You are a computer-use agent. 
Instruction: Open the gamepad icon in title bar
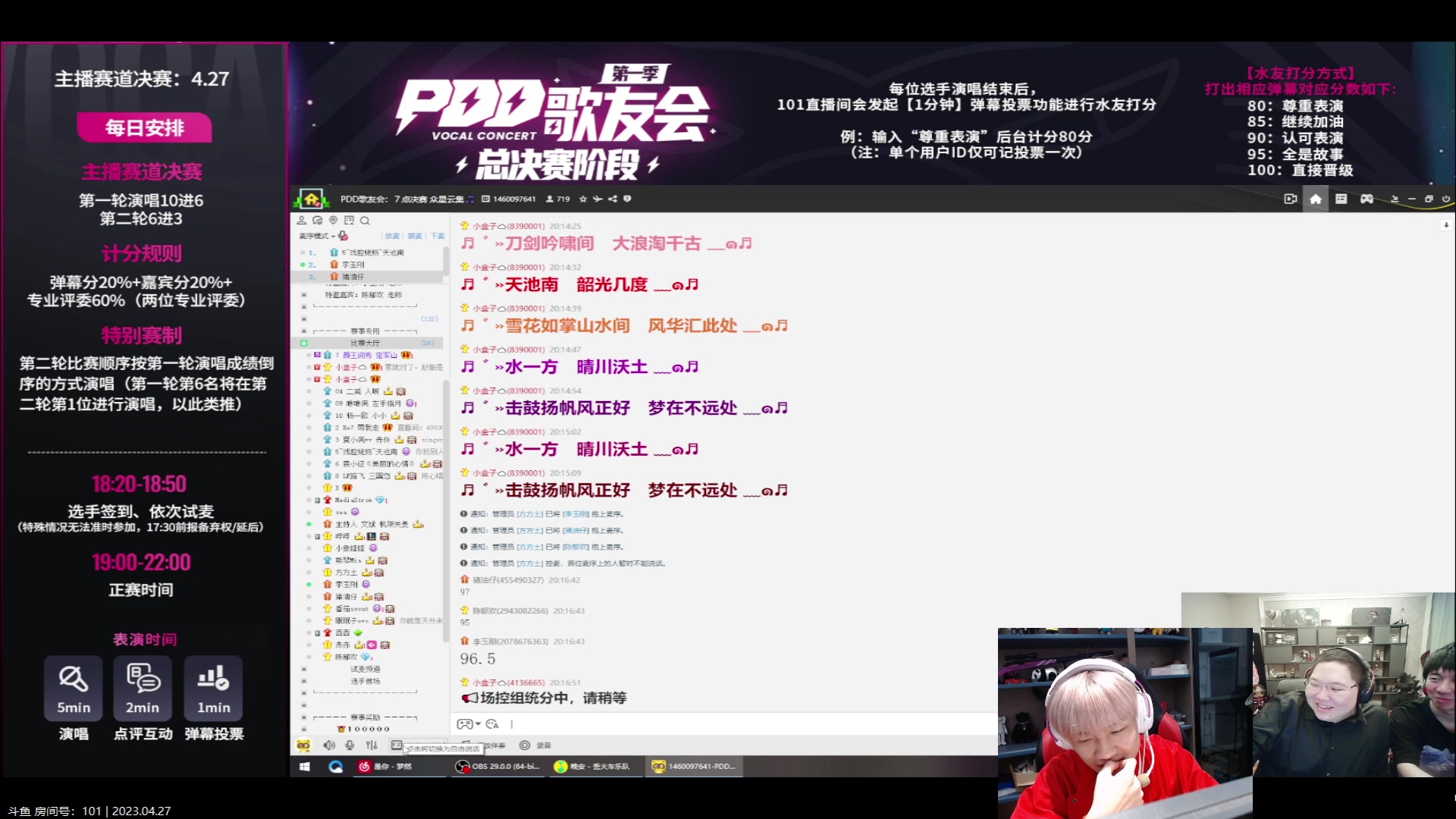[x=1367, y=199]
